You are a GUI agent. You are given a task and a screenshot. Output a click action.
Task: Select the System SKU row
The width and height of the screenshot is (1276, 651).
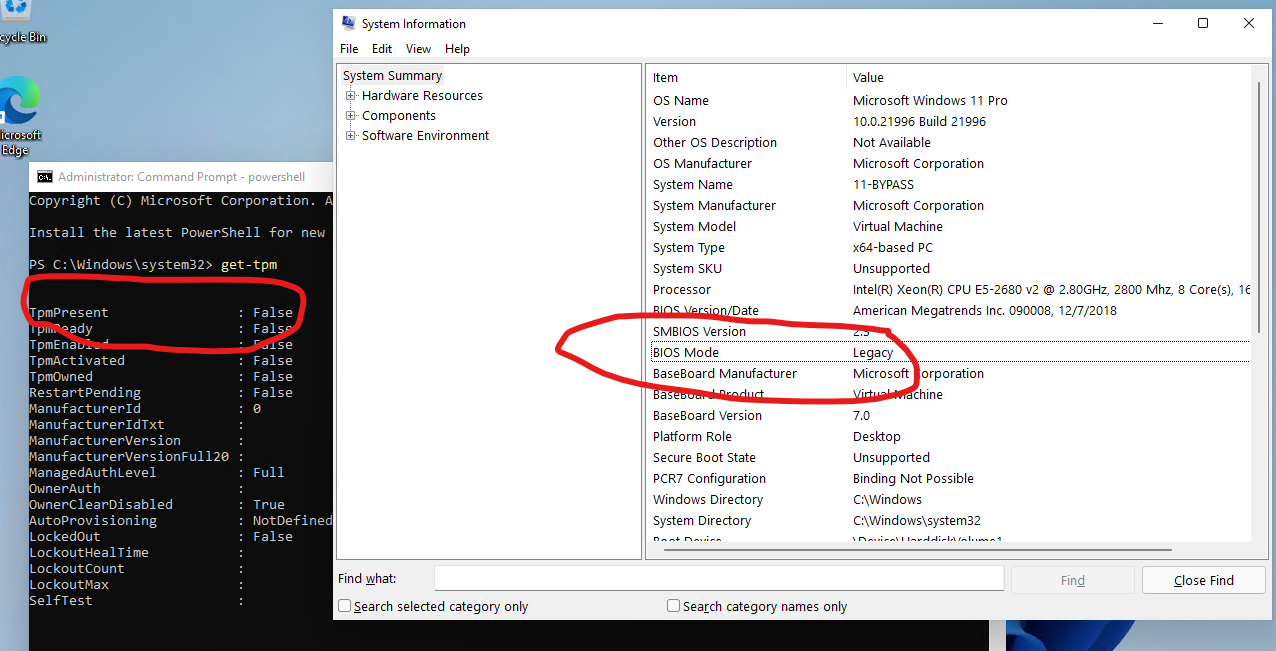[x=948, y=269]
